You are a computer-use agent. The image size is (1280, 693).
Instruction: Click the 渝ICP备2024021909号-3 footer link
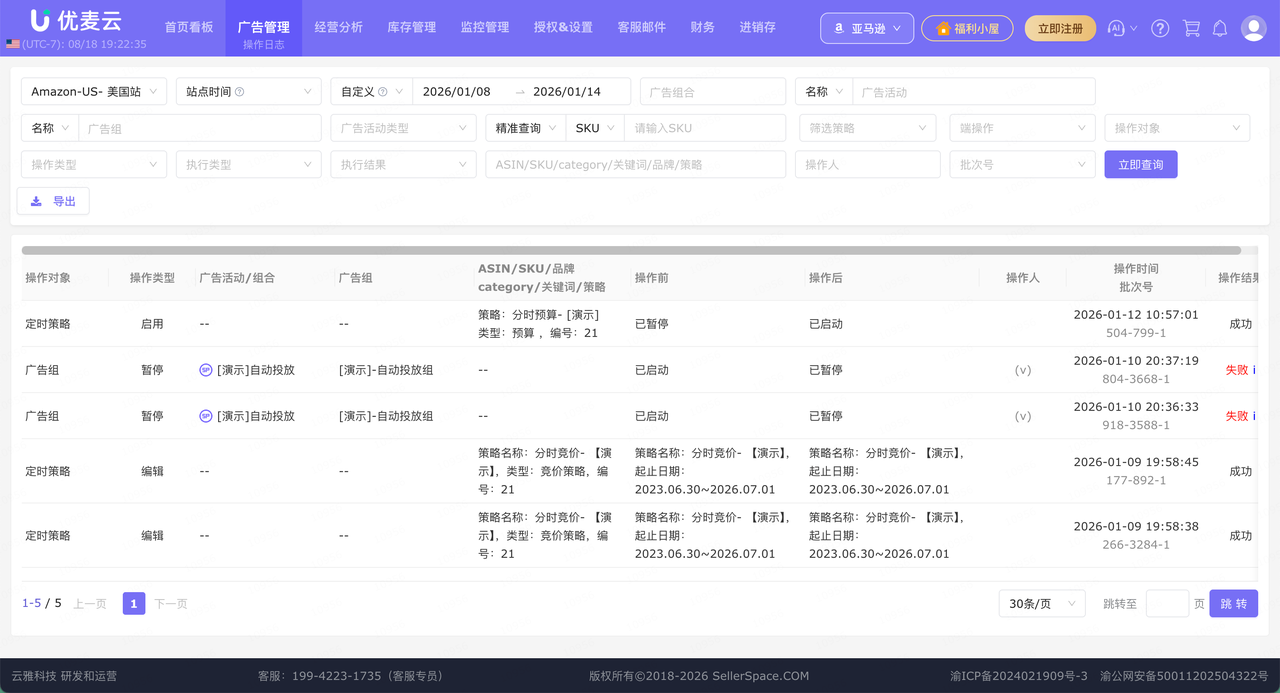pyautogui.click(x=1019, y=676)
